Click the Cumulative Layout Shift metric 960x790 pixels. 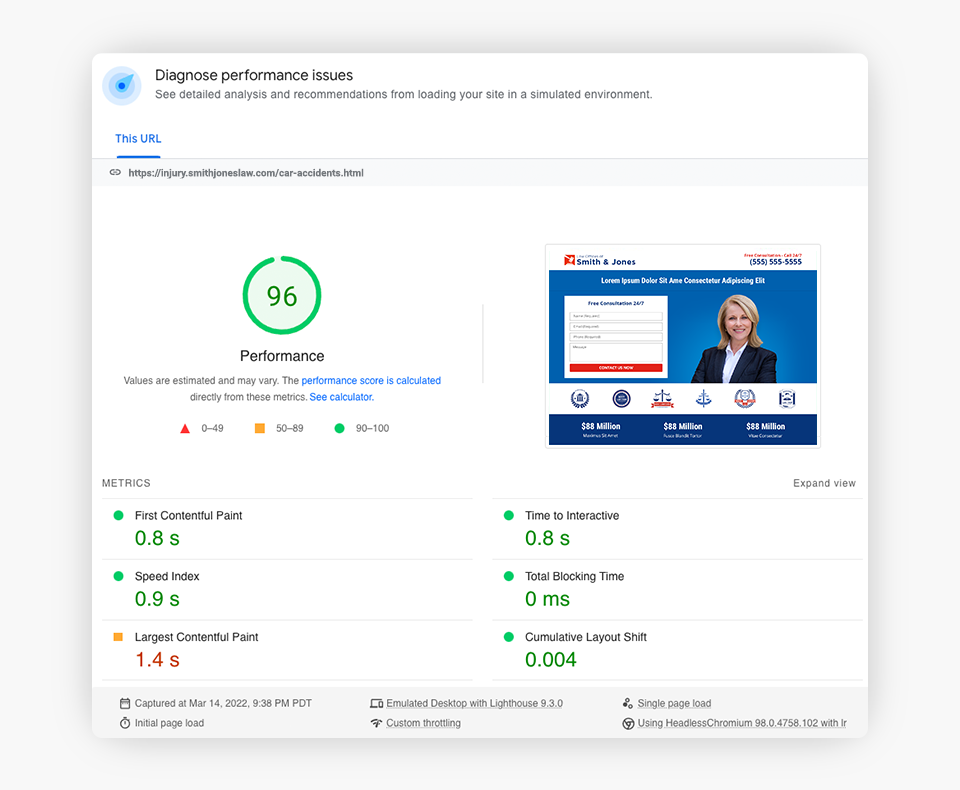click(x=586, y=637)
